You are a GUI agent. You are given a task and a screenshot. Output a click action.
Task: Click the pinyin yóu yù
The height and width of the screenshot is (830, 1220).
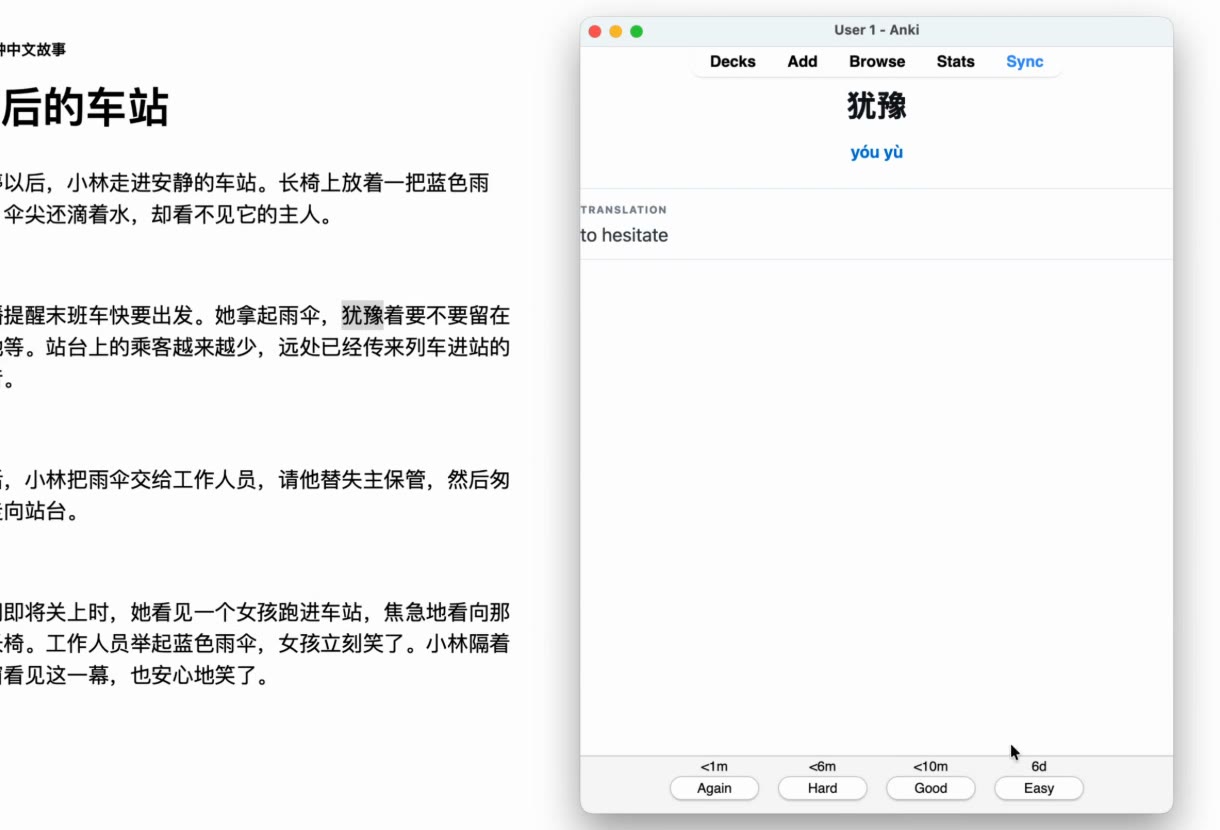tap(877, 152)
